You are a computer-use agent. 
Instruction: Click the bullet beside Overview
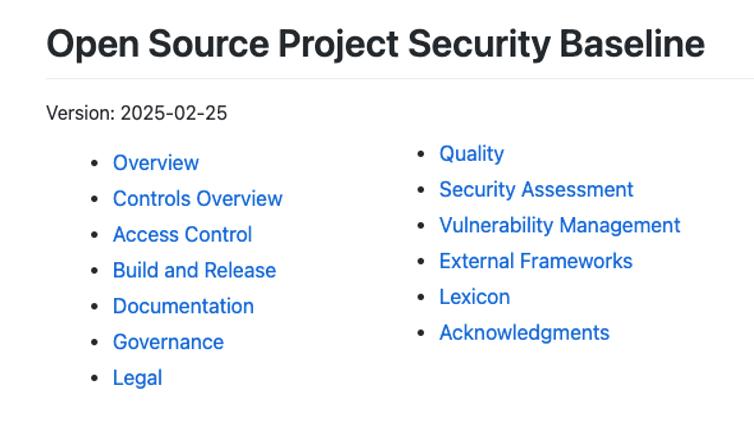coord(94,164)
